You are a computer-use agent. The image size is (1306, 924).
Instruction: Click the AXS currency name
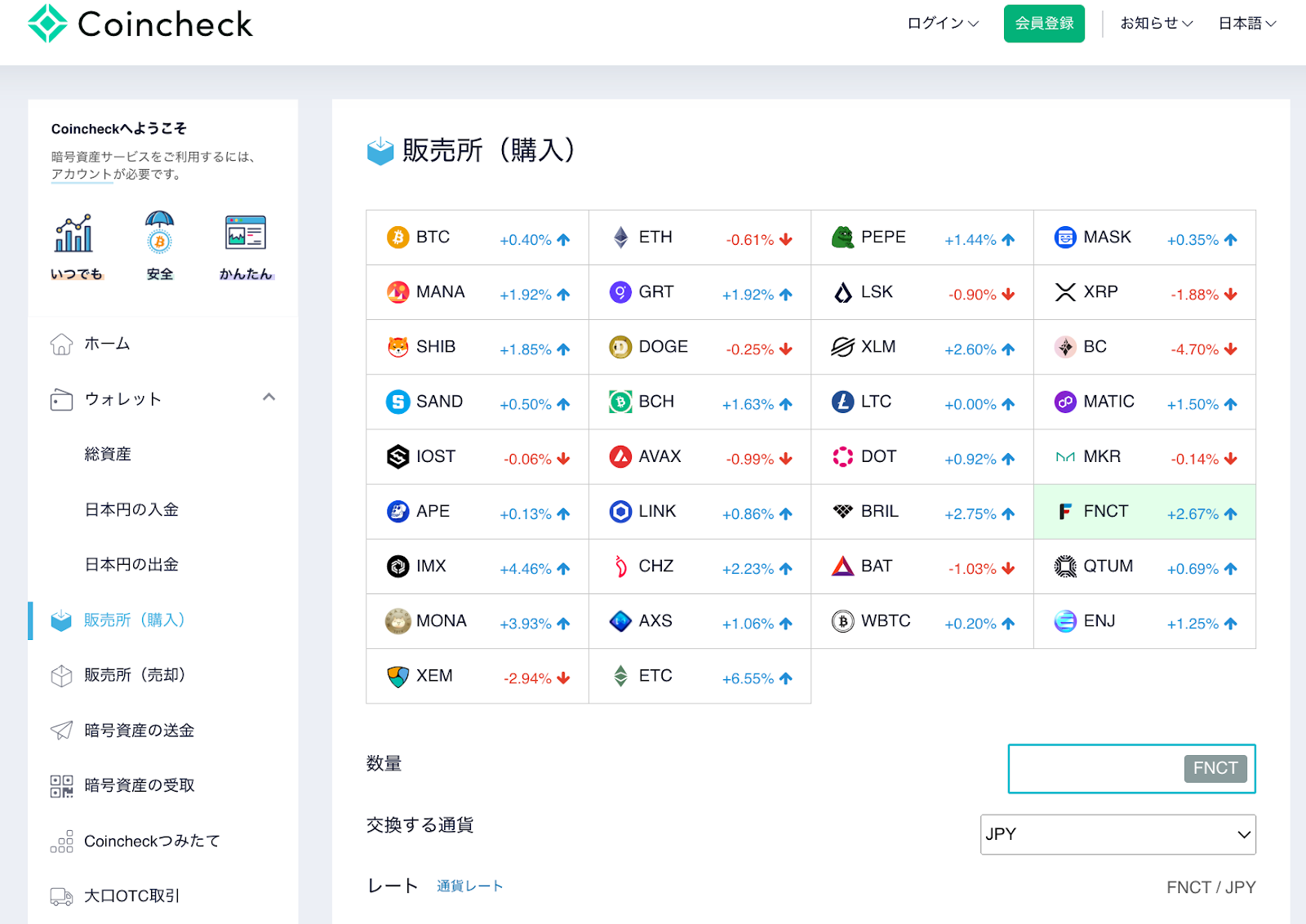[655, 620]
